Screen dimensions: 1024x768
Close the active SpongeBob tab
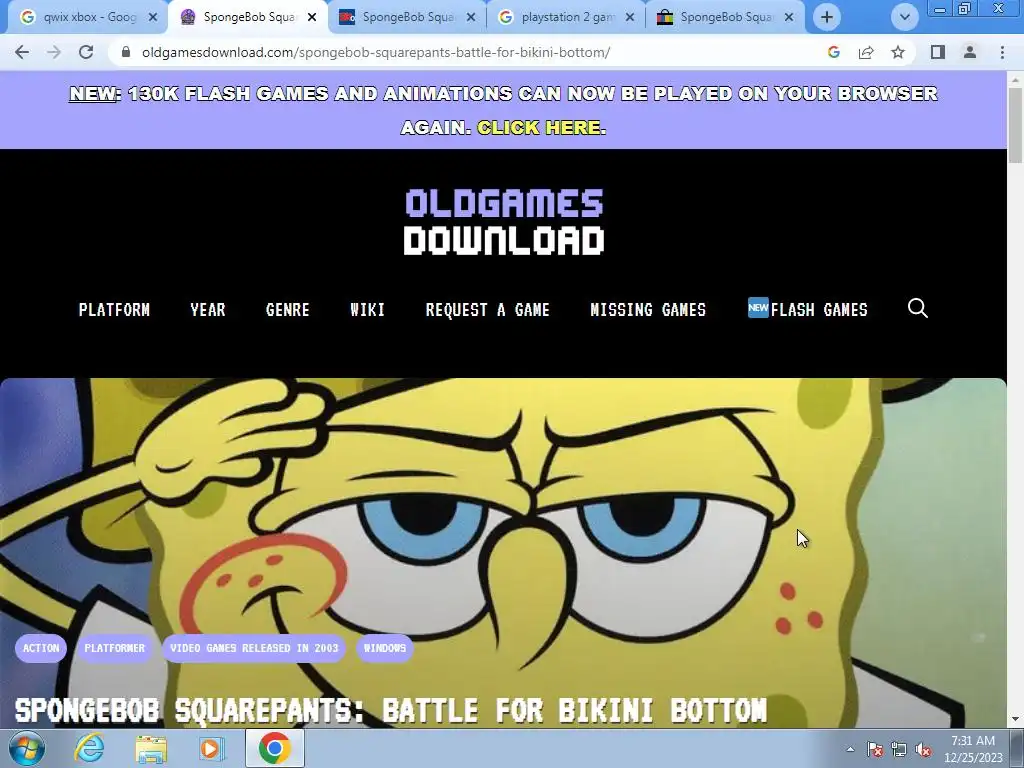pyautogui.click(x=312, y=18)
